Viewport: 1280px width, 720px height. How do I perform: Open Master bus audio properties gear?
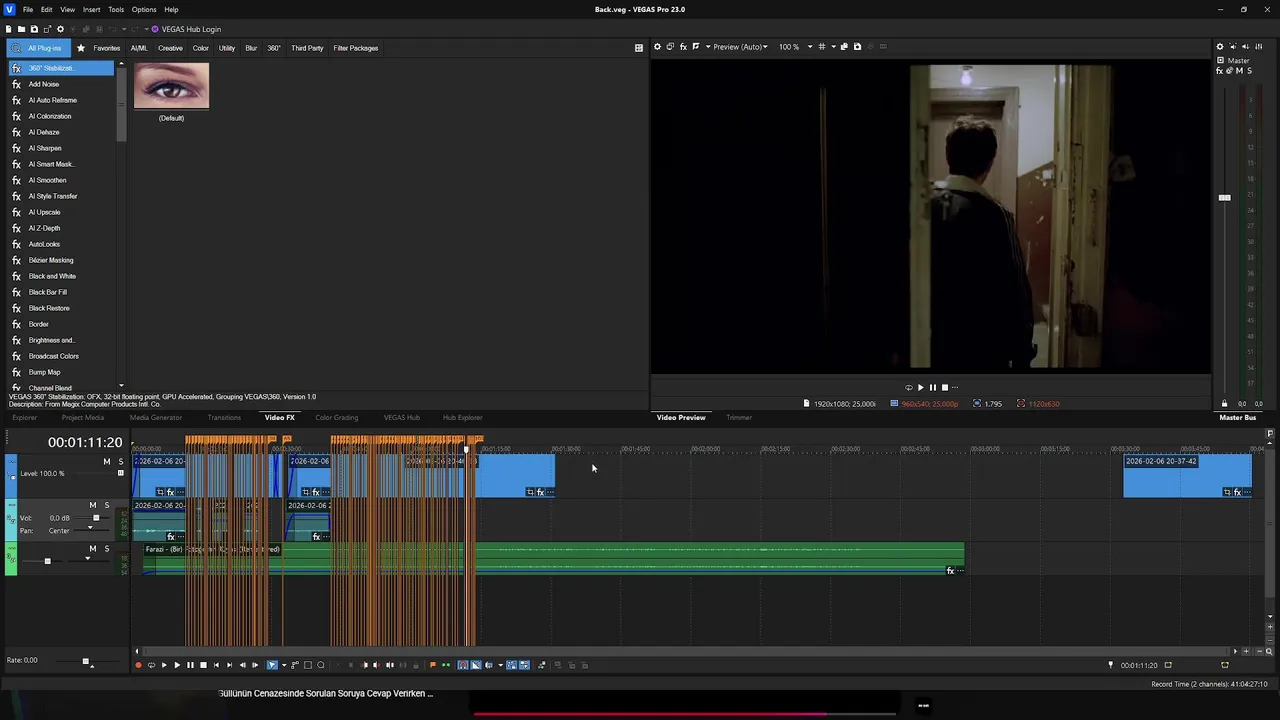(1219, 47)
